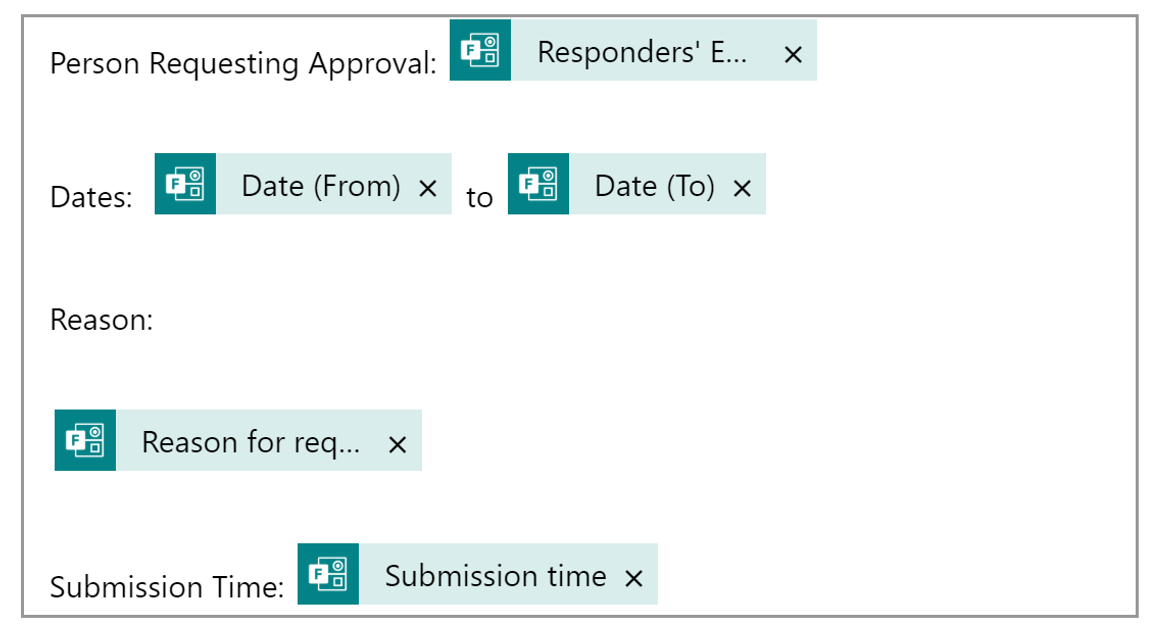Remove the Responders' Email dynamic content token
Screen dimensions: 1150x634
(793, 54)
